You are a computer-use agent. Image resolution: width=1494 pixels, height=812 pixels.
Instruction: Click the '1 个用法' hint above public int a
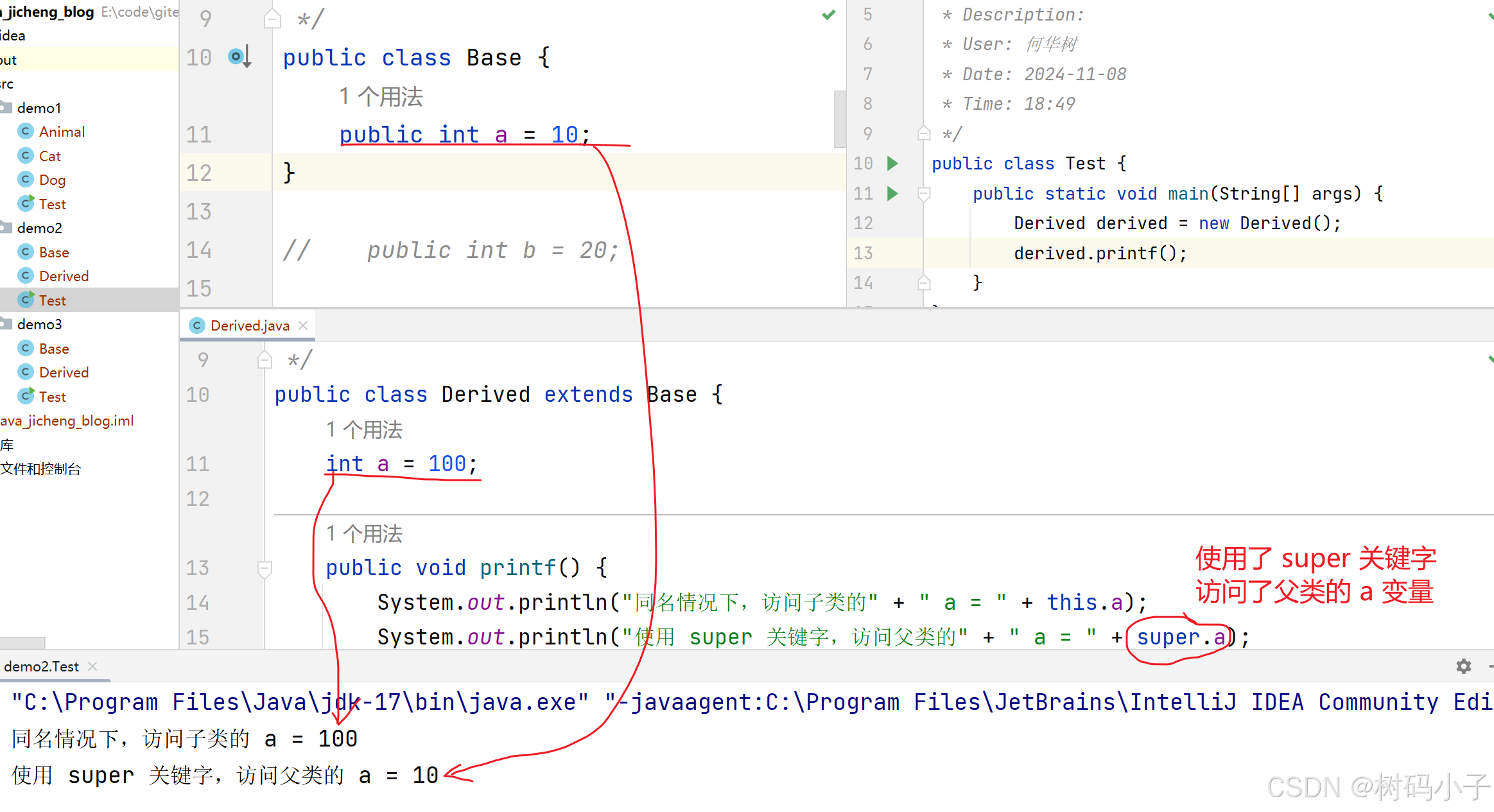click(x=381, y=97)
